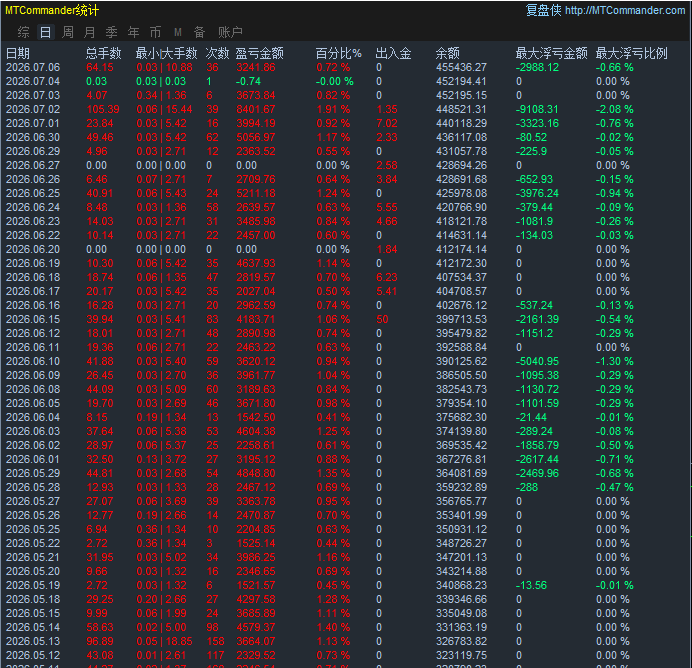Click profit value 1525.14
Image resolution: width=692 pixels, height=668 pixels.
pyautogui.click(x=256, y=544)
